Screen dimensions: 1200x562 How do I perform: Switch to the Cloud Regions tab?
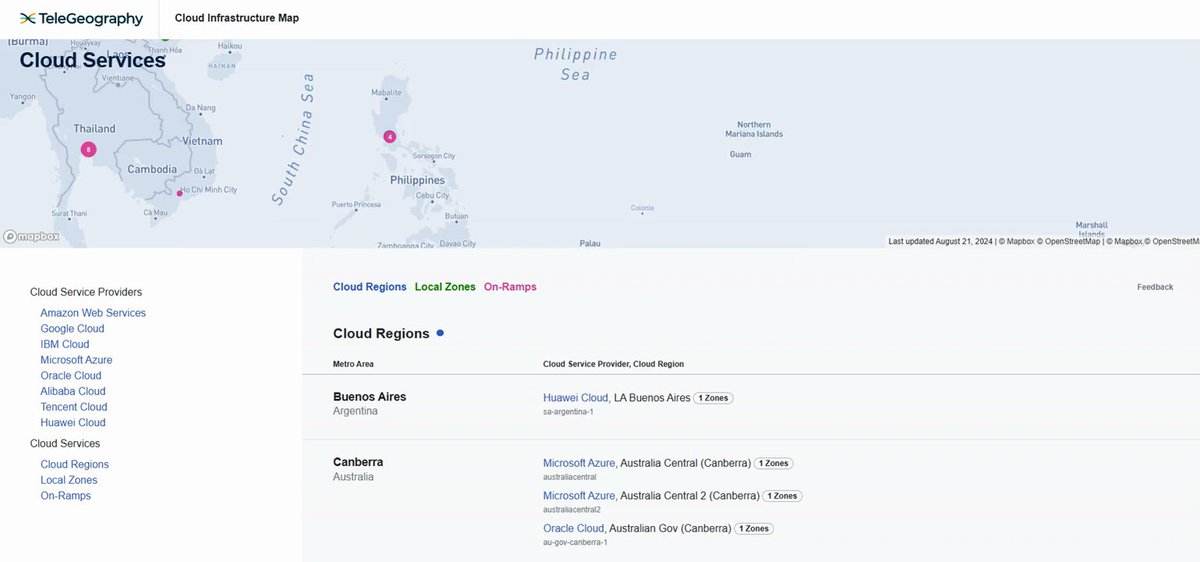pyautogui.click(x=370, y=287)
